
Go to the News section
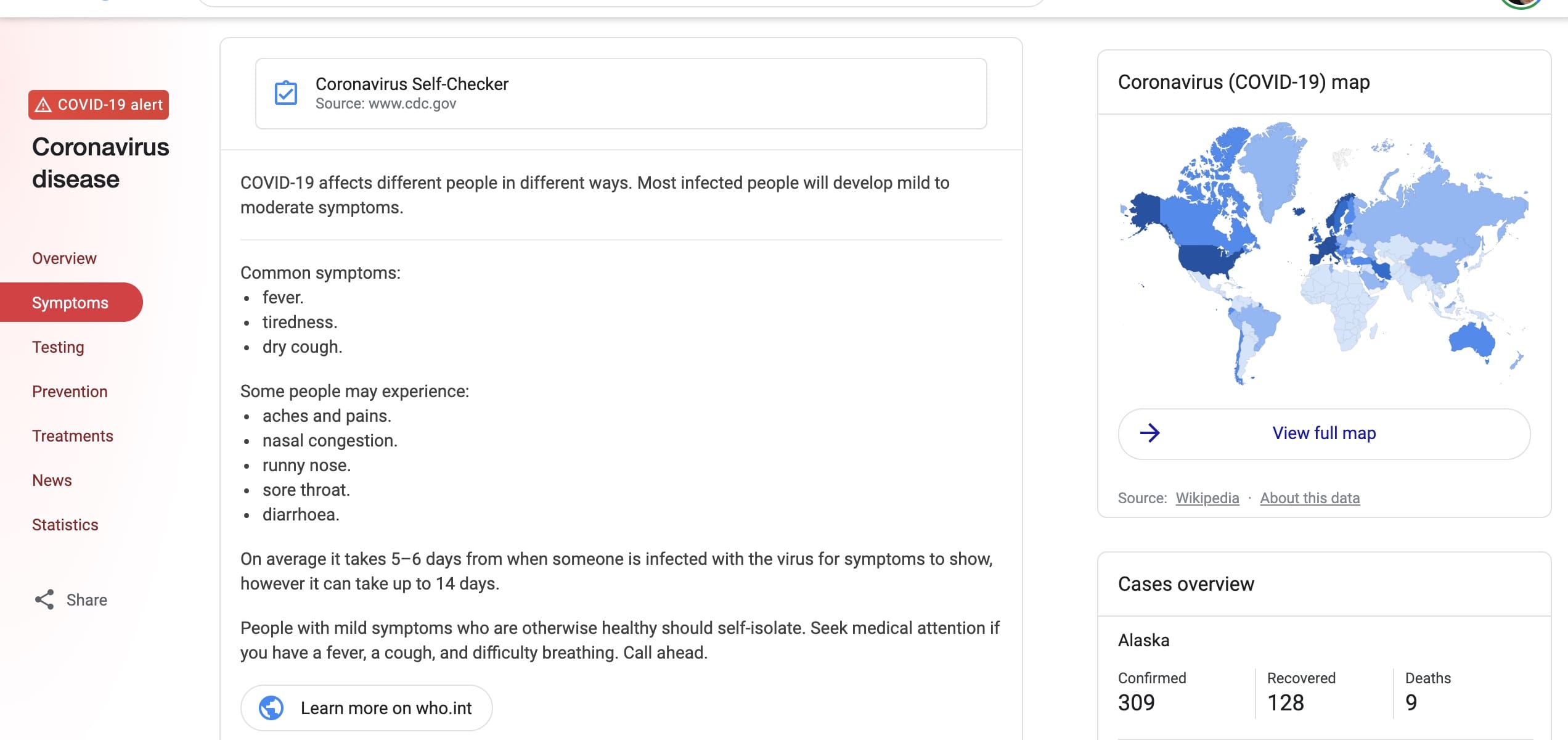coord(52,480)
